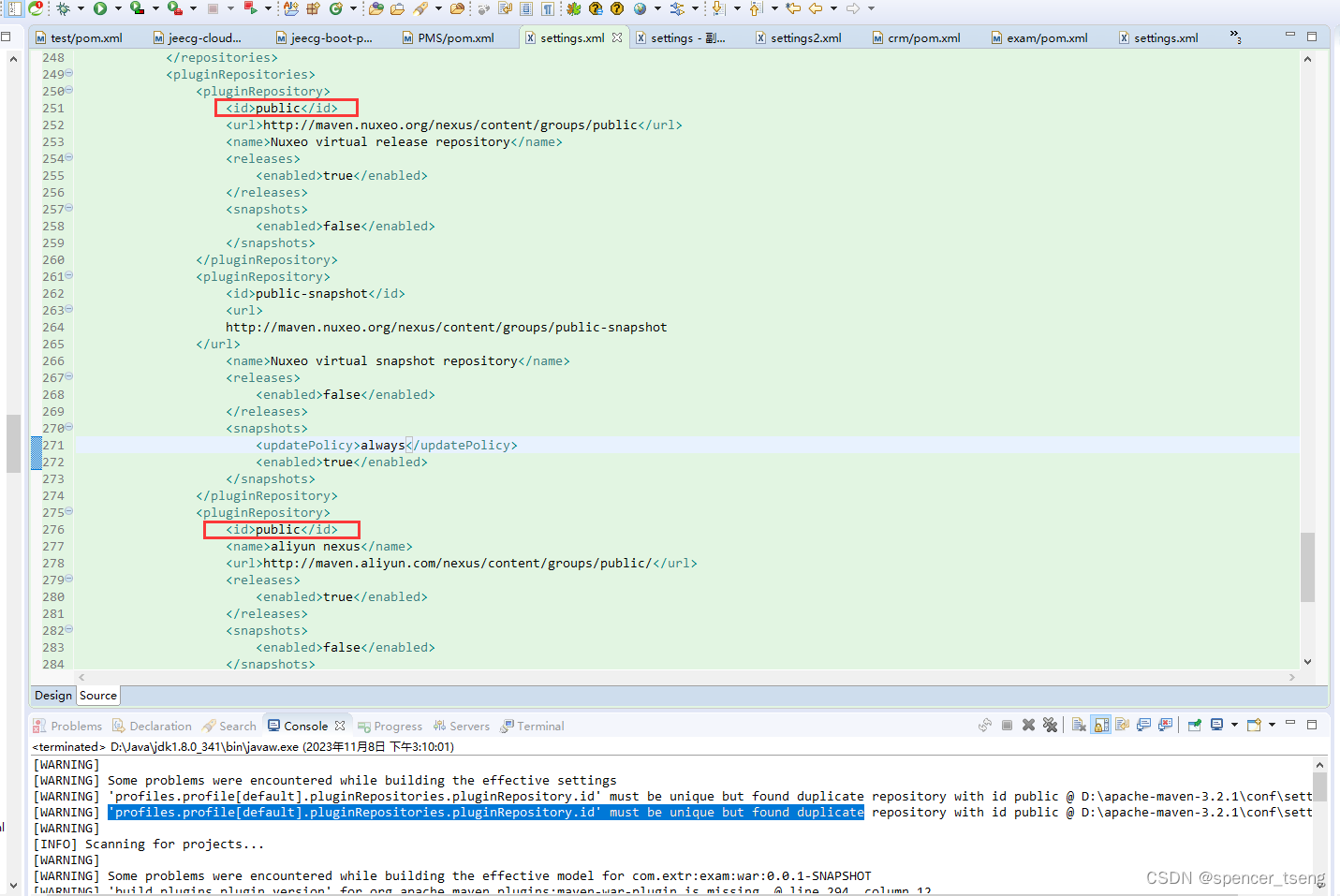The height and width of the screenshot is (896, 1340).
Task: Toggle Word Wrap in the Console view
Action: tap(1122, 725)
